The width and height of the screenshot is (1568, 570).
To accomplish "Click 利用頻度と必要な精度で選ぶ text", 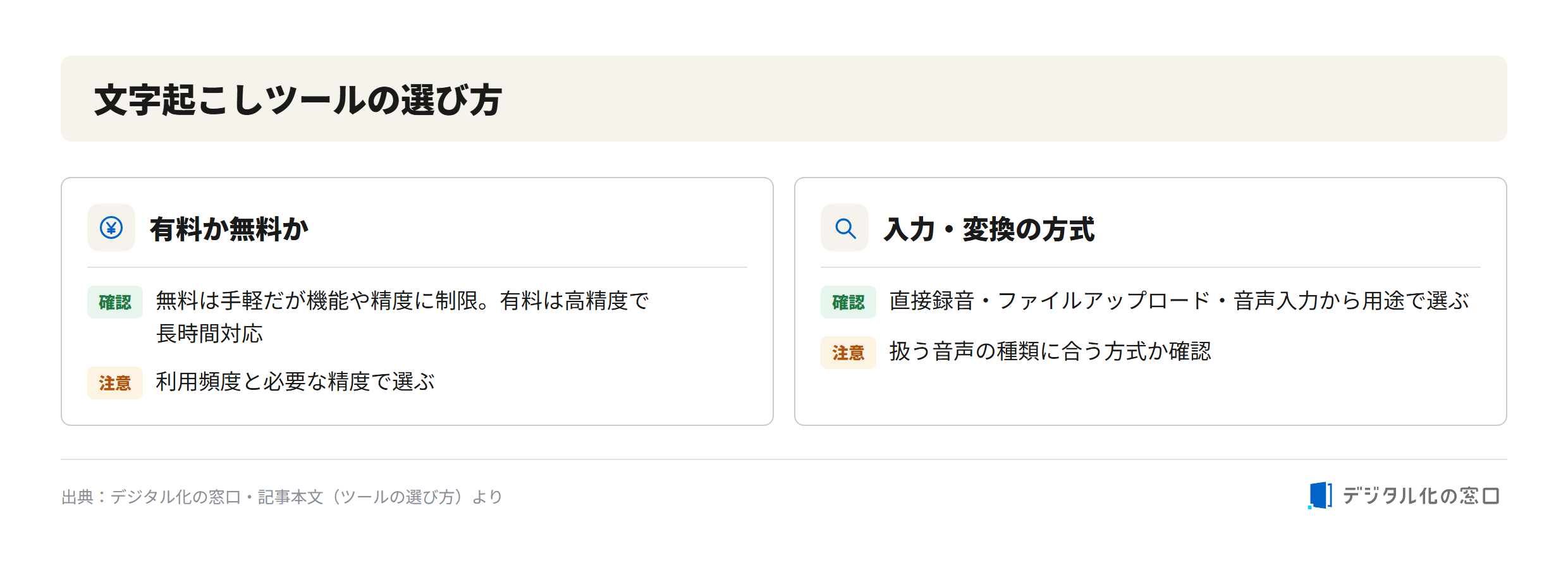I will click(295, 382).
